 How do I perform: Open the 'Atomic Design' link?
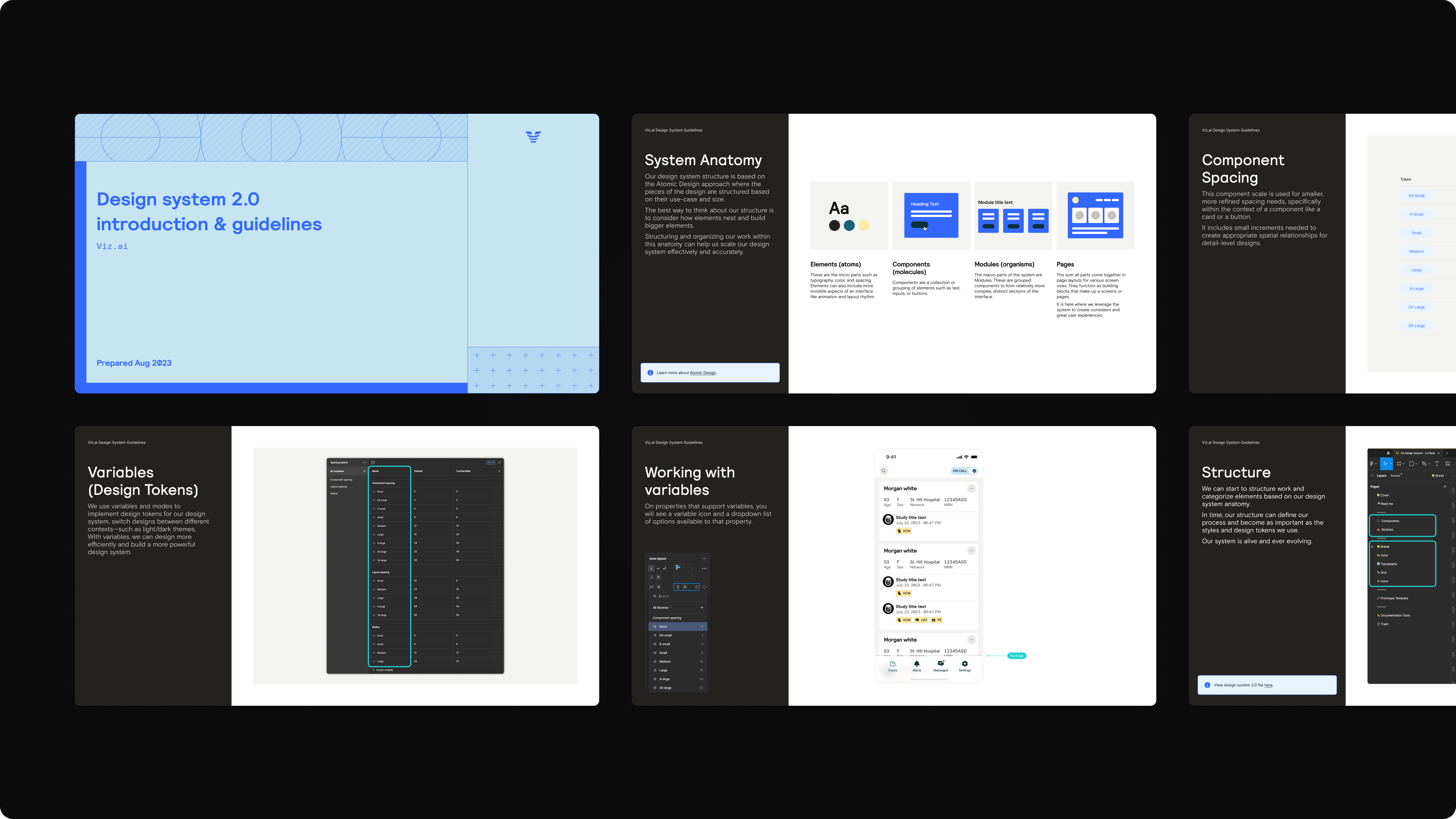703,373
